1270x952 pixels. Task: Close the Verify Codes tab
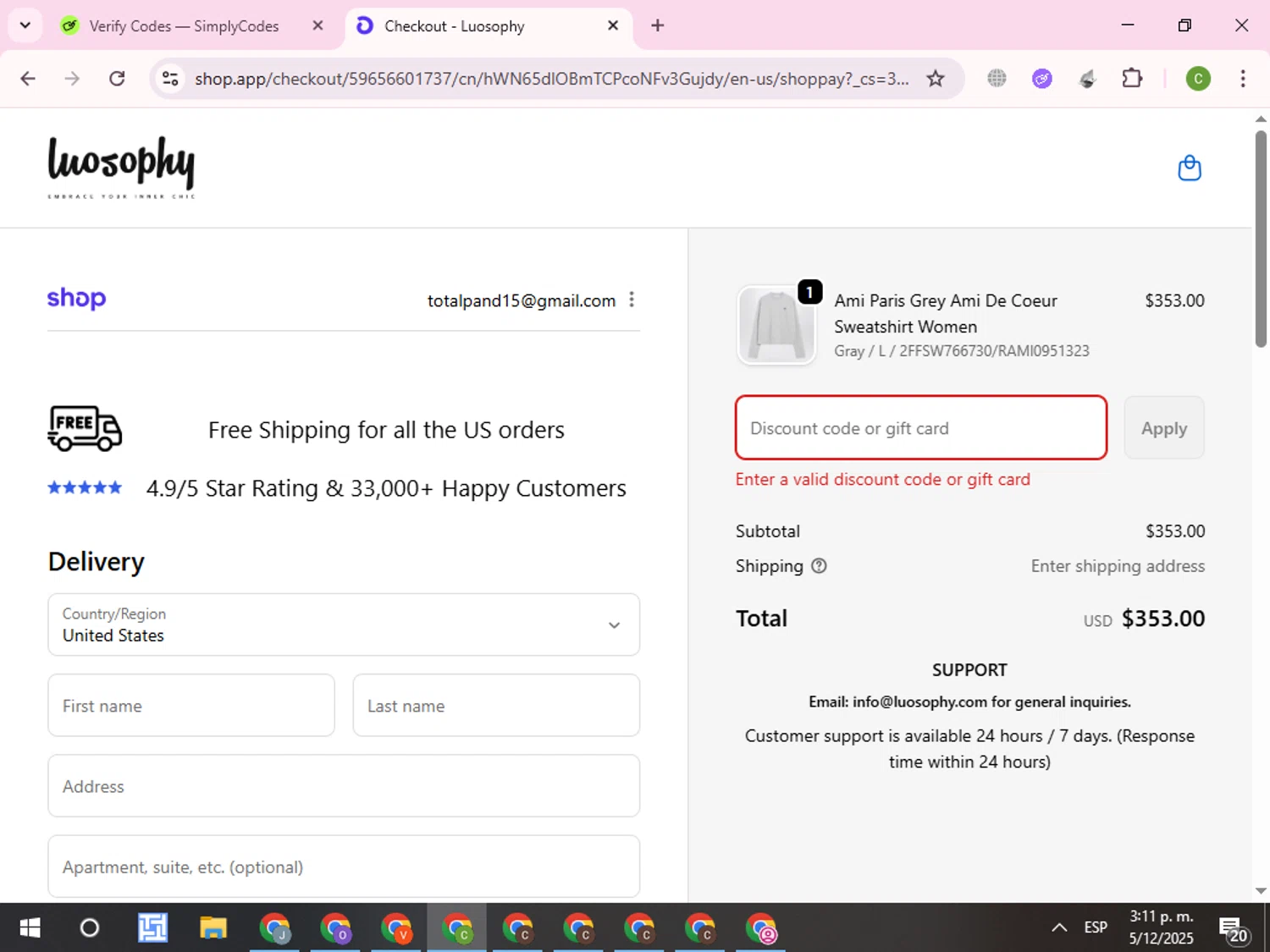pos(317,25)
